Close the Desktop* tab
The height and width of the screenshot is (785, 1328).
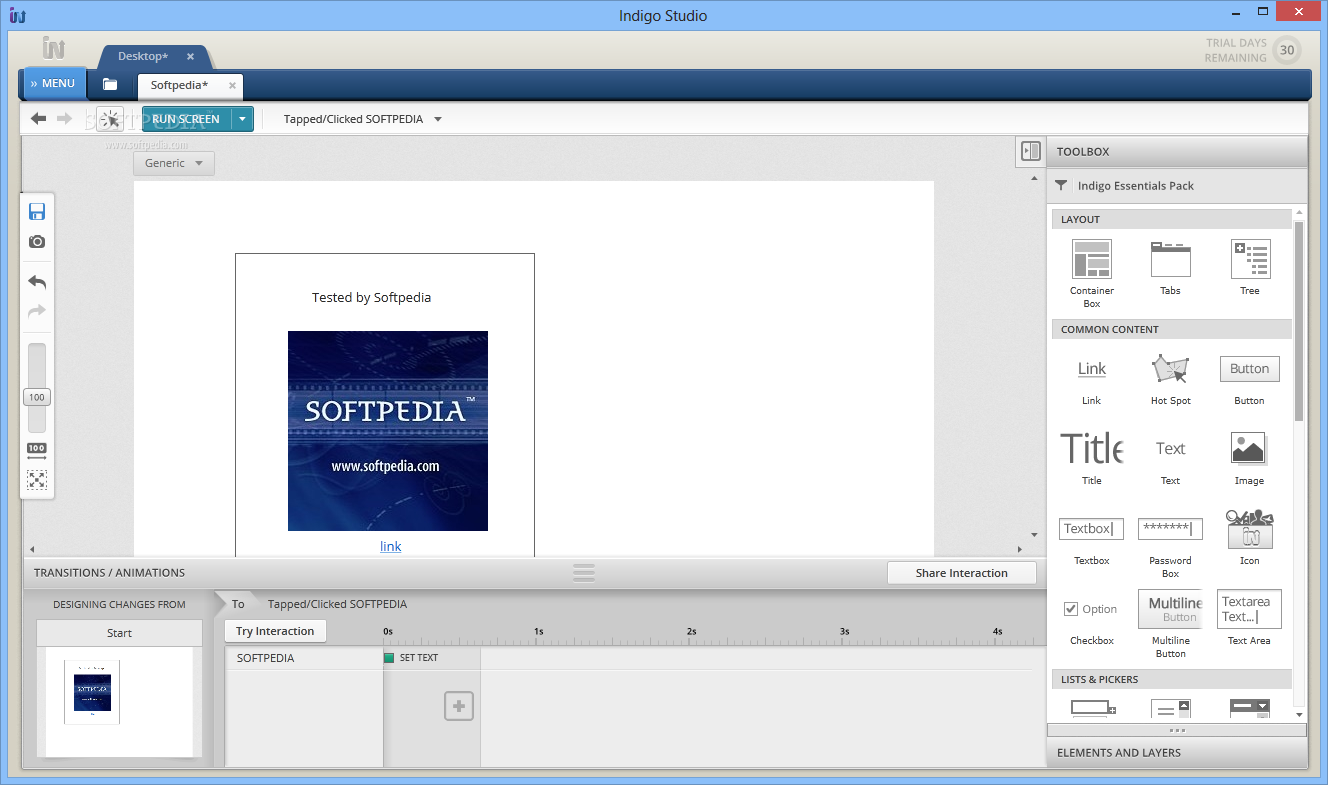coord(190,57)
